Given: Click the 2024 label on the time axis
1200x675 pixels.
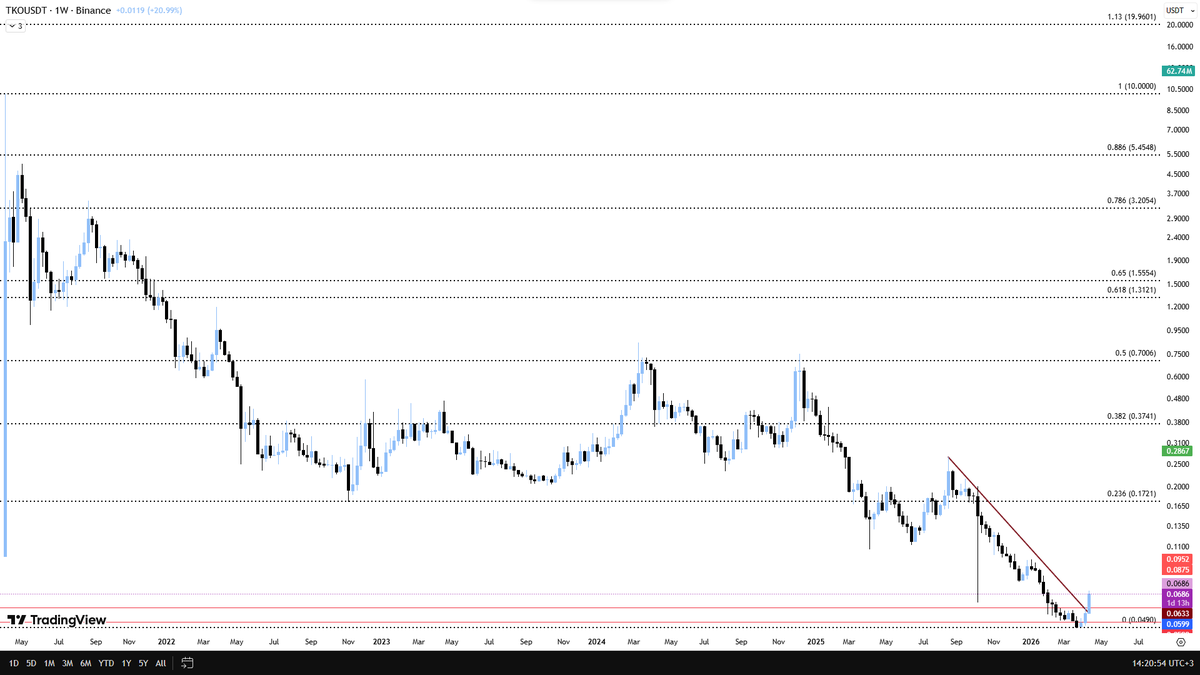Looking at the screenshot, I should (597, 640).
